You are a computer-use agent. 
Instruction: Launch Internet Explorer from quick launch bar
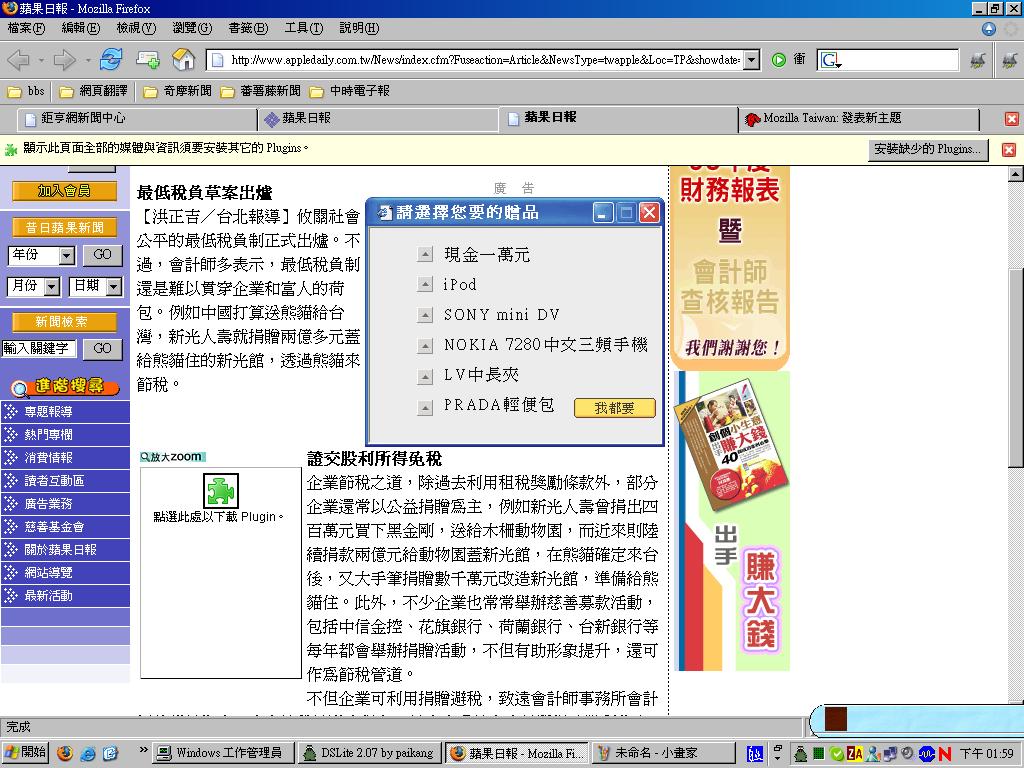click(x=88, y=753)
